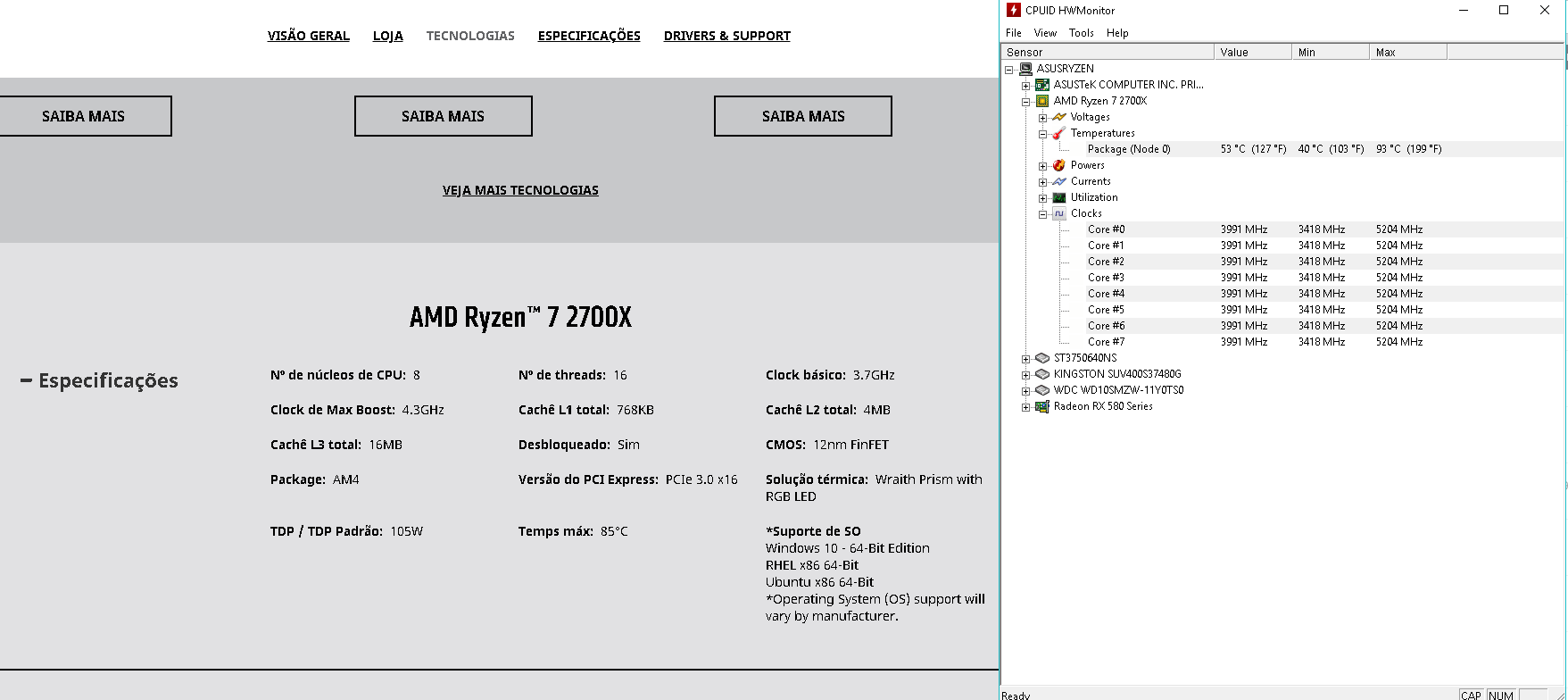Expand the Voltages node
This screenshot has height=700, width=1568.
coord(1042,118)
